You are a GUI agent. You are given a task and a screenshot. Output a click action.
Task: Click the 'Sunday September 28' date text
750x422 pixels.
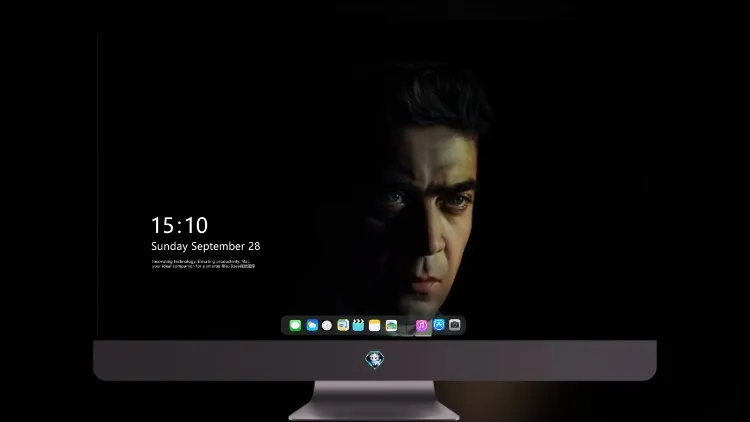click(206, 246)
